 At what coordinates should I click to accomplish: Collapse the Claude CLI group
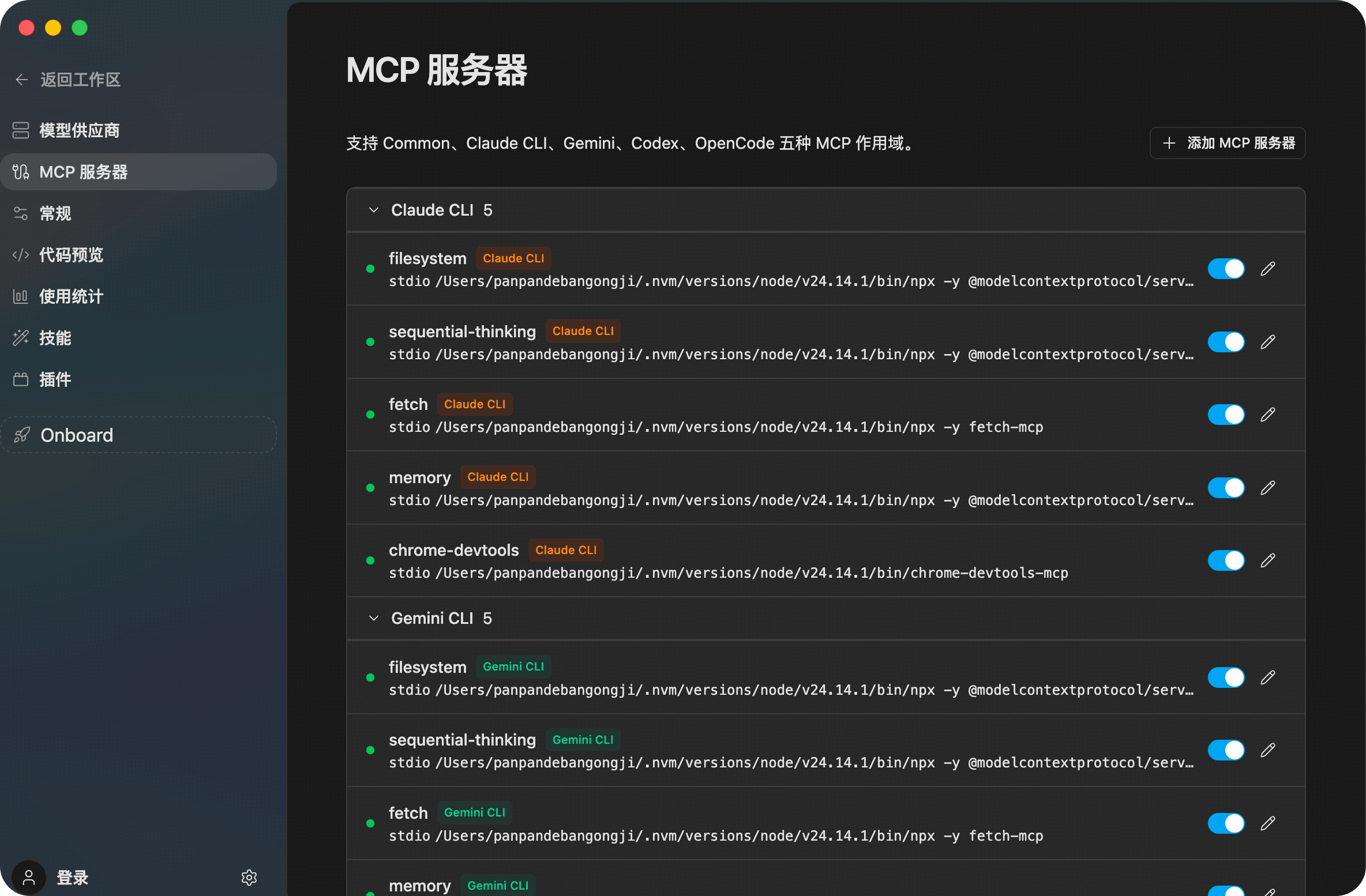(374, 210)
